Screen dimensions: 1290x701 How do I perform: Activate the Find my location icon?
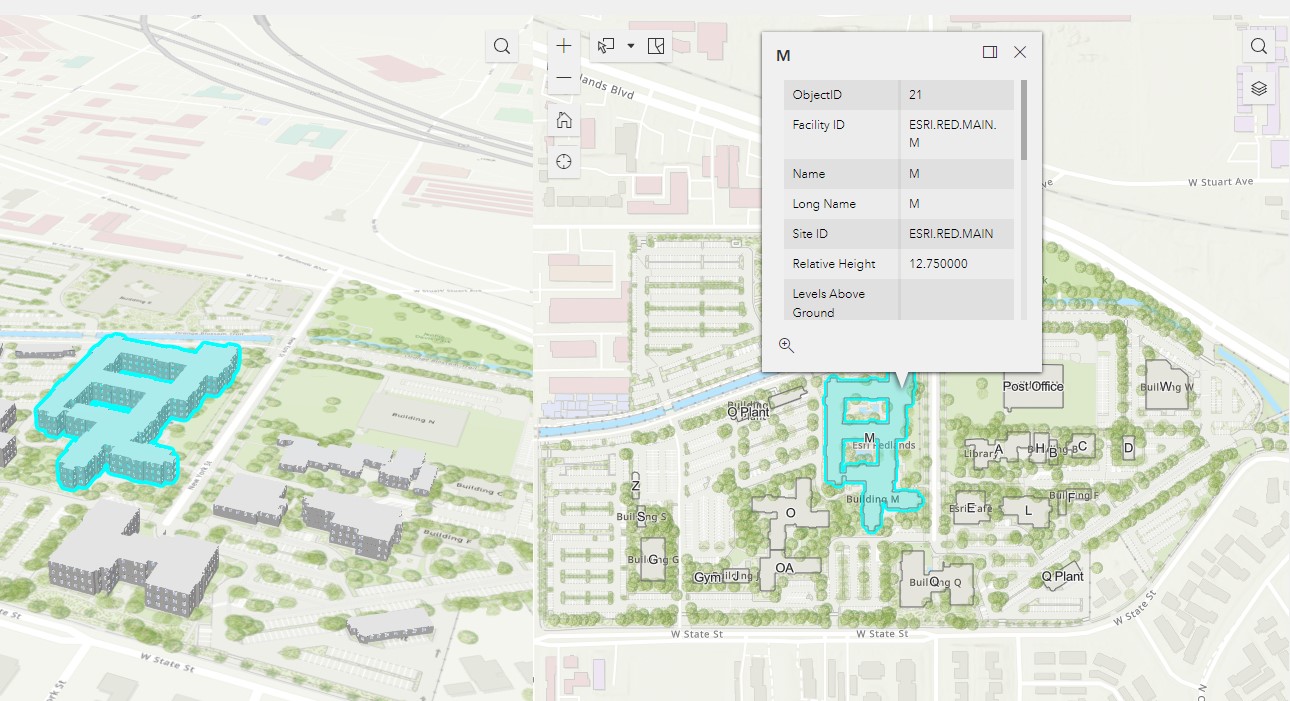click(x=563, y=160)
